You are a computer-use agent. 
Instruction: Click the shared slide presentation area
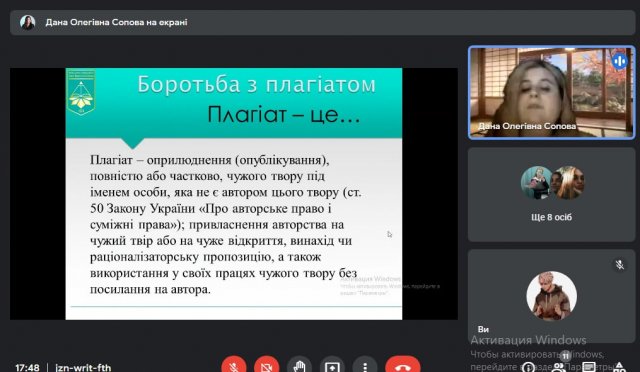(x=234, y=194)
